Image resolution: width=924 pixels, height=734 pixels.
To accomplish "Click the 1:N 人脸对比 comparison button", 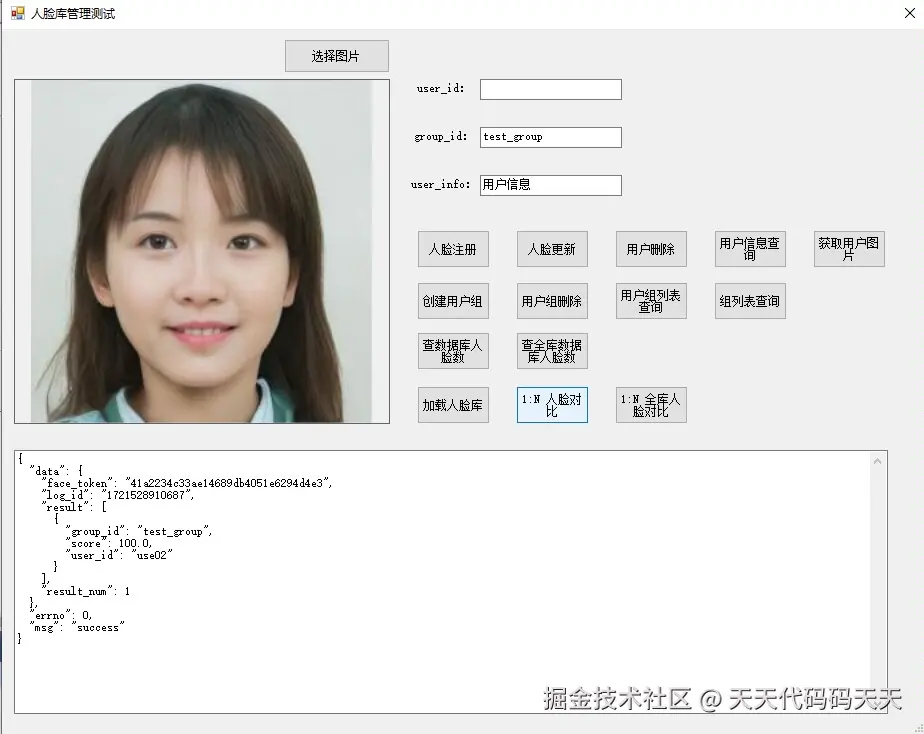I will [551, 405].
